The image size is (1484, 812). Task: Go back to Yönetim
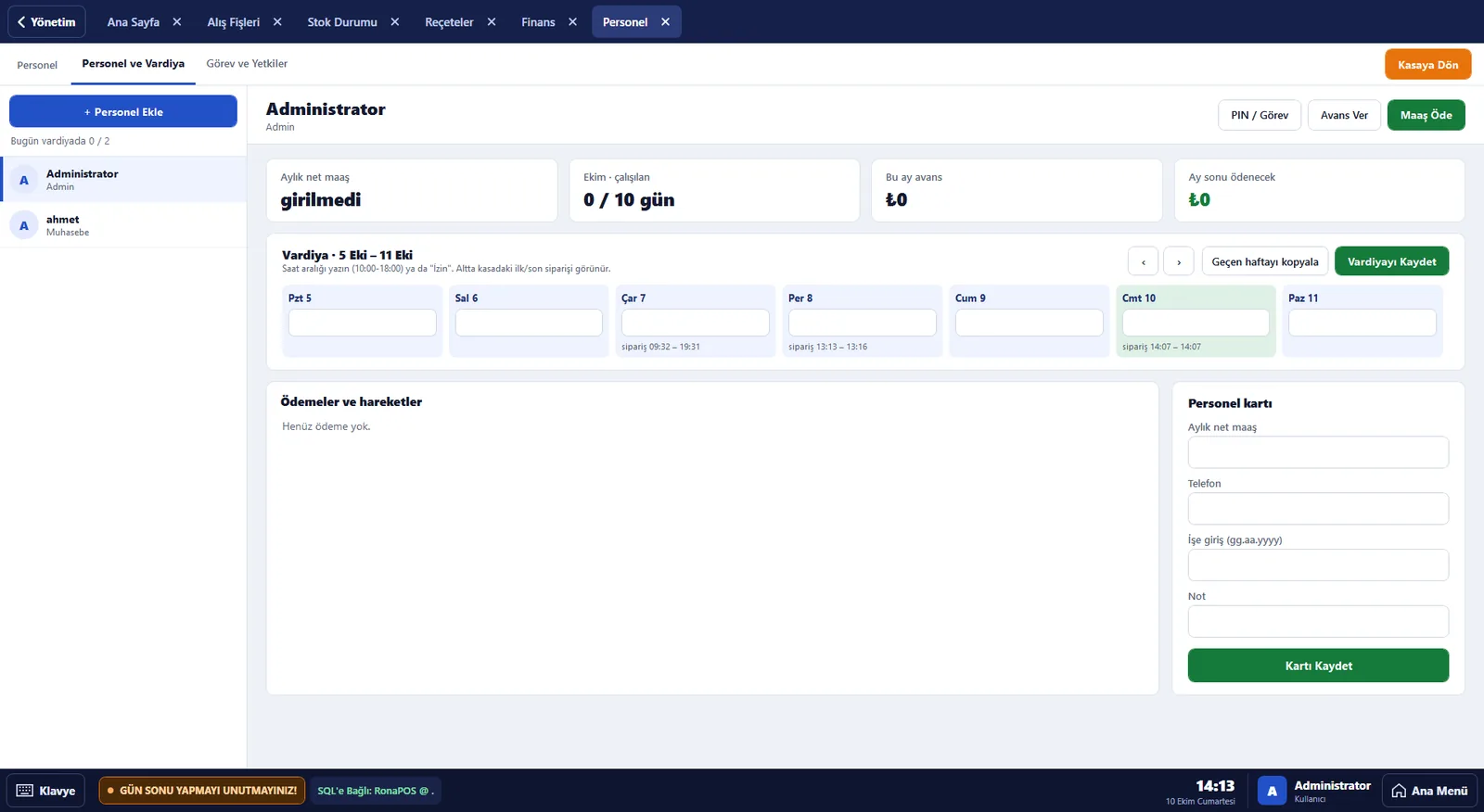[46, 22]
